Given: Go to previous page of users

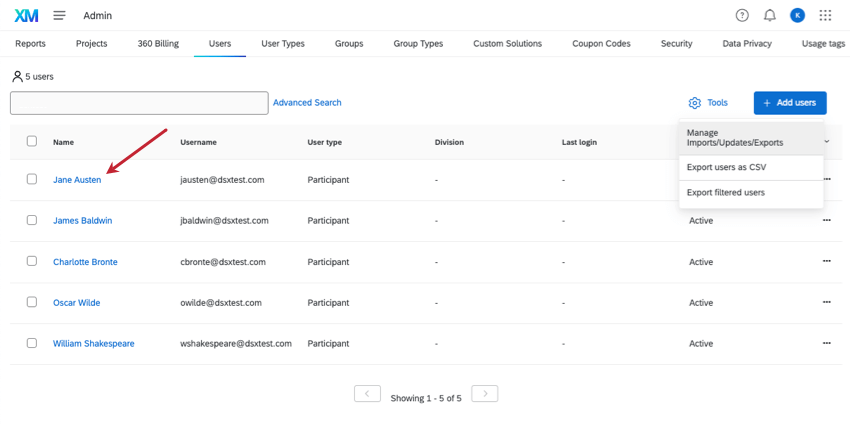Looking at the screenshot, I should (x=367, y=394).
